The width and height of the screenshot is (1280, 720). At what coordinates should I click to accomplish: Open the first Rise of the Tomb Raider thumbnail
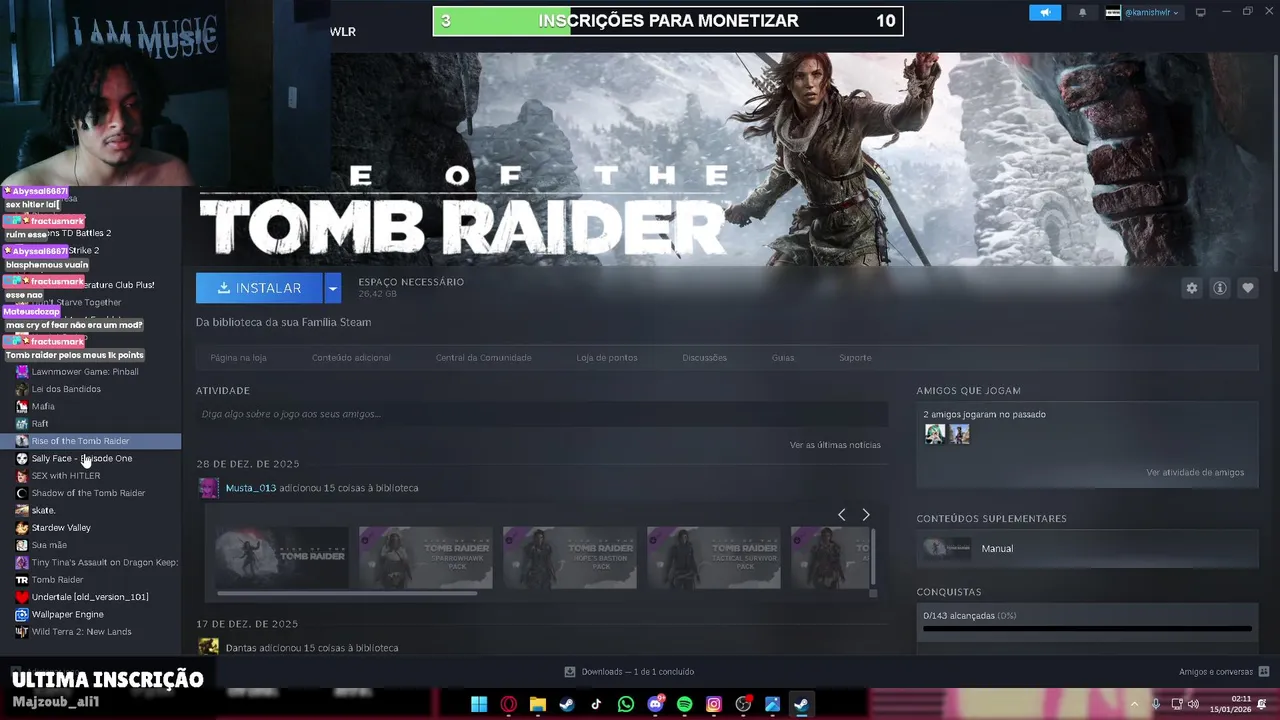click(x=282, y=557)
